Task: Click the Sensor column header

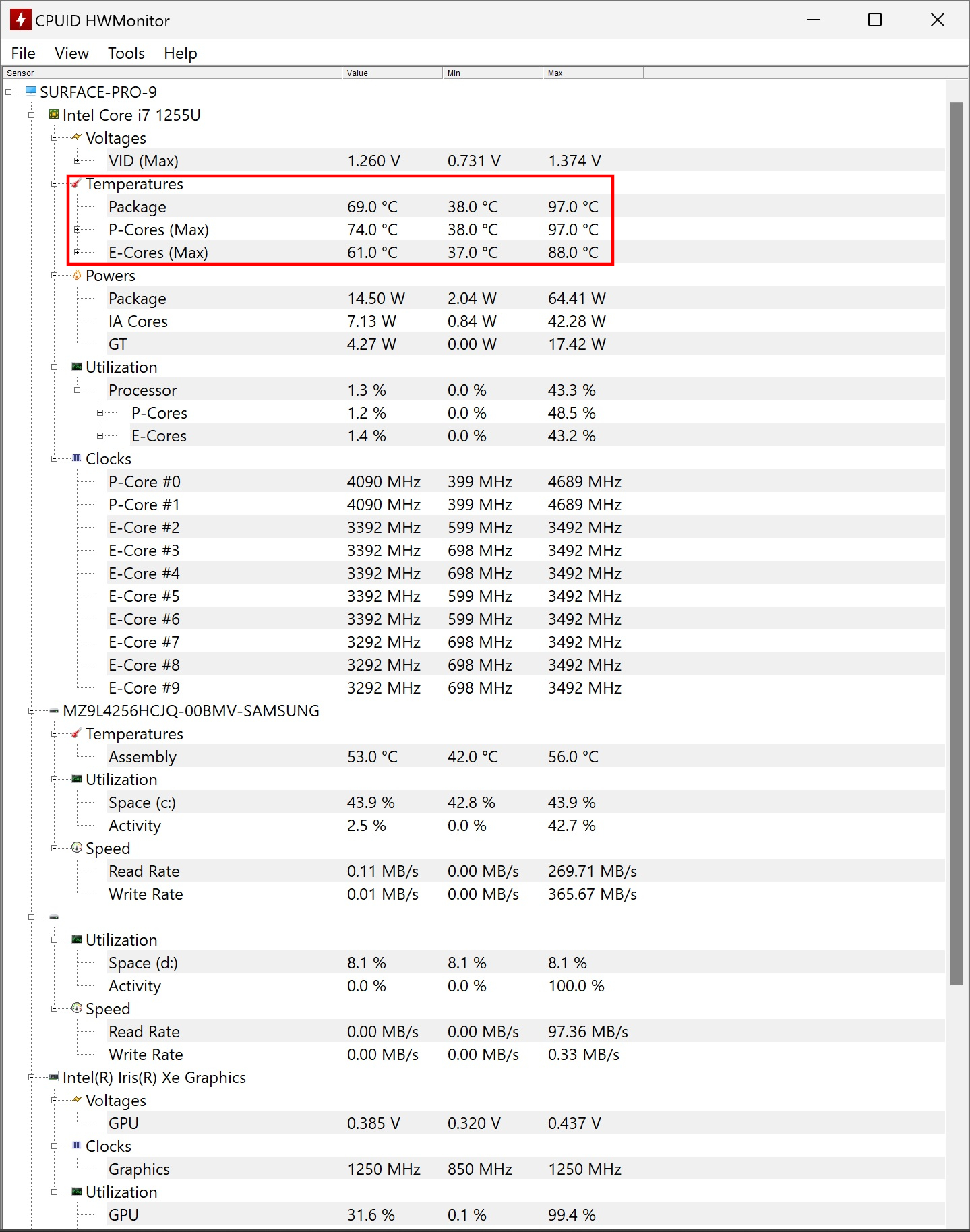Action: click(x=173, y=73)
